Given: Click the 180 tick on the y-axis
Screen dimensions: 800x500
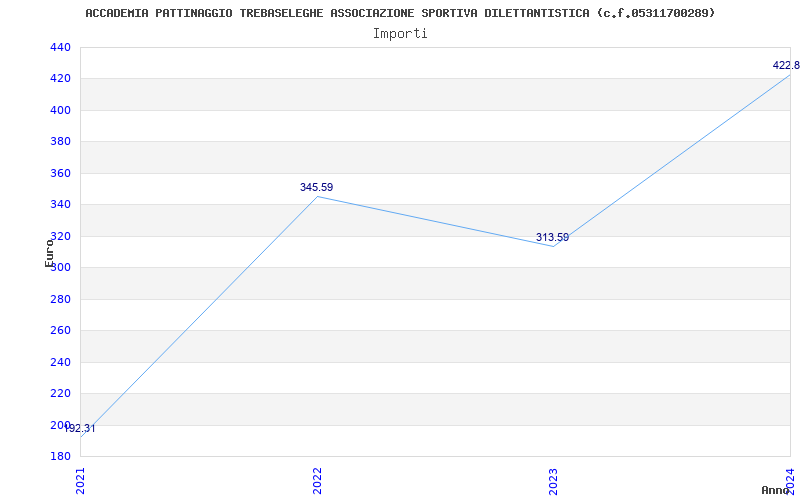Looking at the screenshot, I should 60,456.
